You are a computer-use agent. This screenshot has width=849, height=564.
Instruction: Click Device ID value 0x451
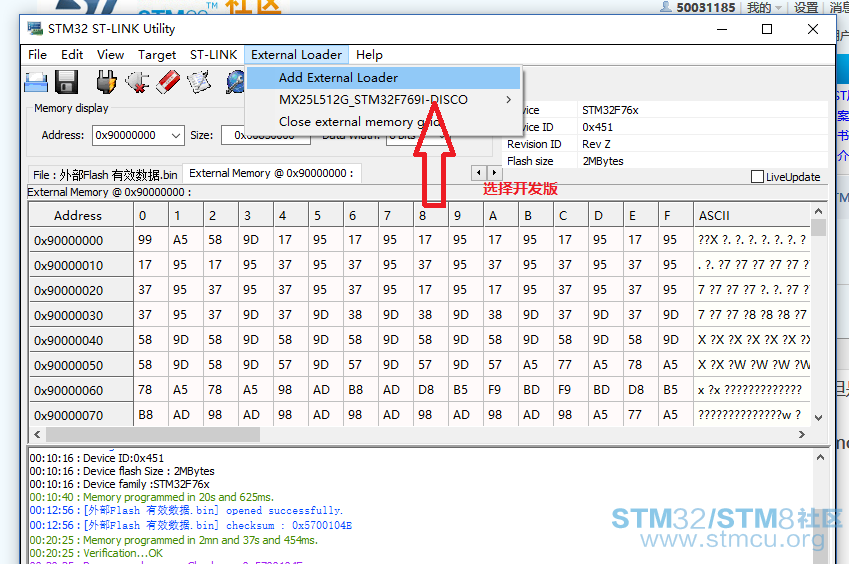coord(597,127)
